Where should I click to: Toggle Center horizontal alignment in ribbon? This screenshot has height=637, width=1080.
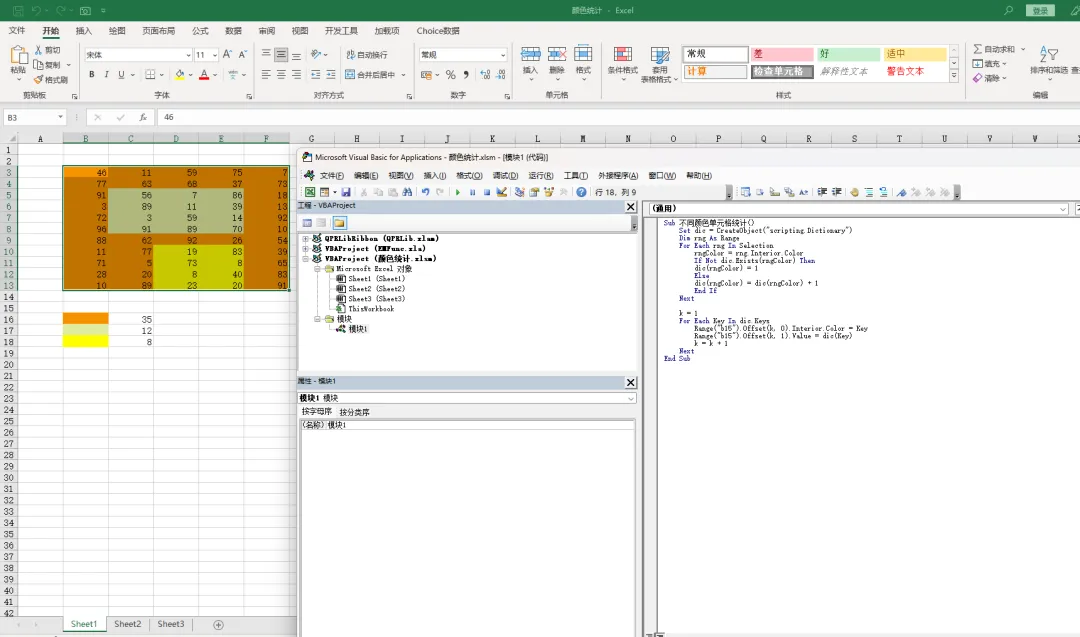pos(281,74)
